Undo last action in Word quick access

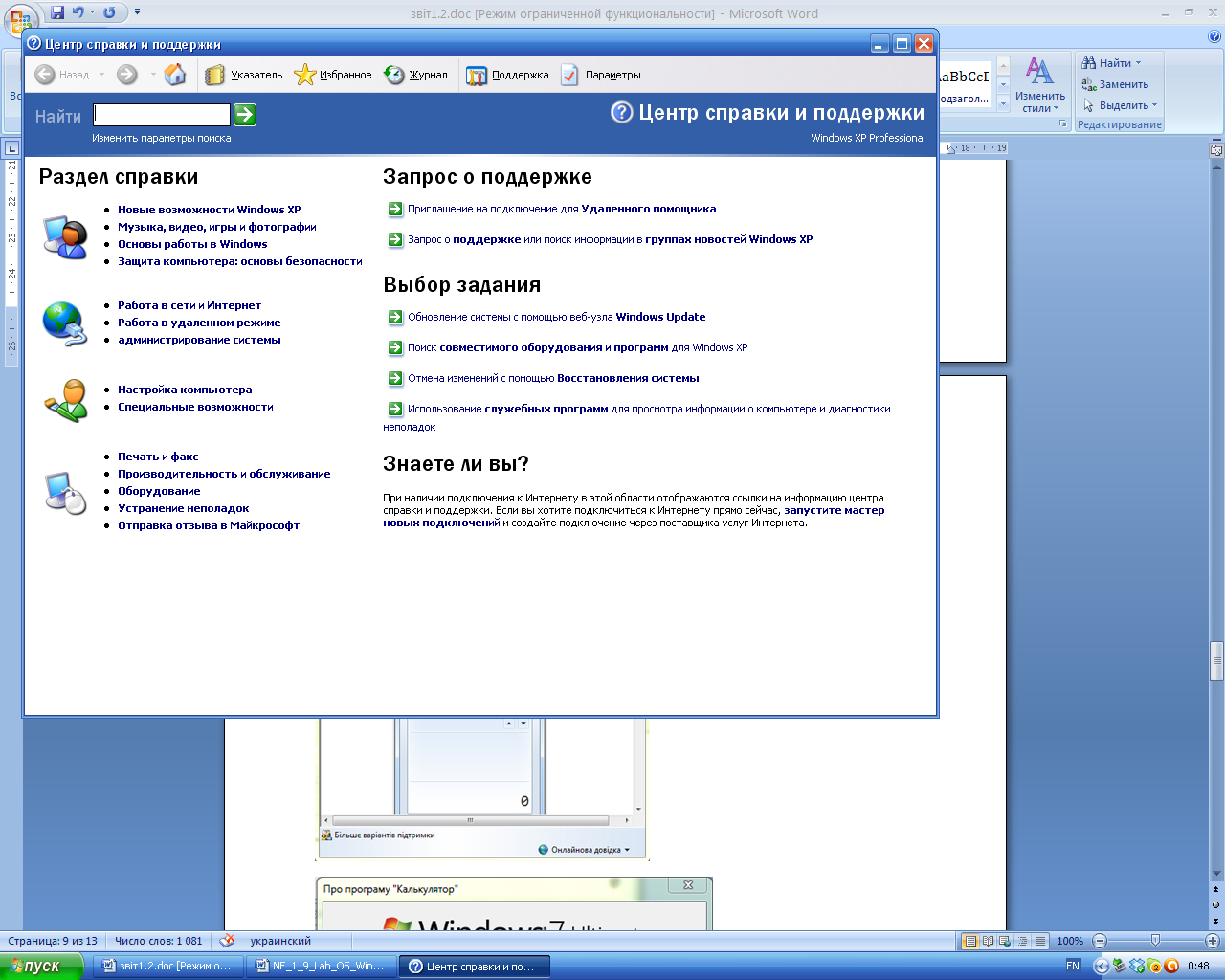(x=78, y=12)
